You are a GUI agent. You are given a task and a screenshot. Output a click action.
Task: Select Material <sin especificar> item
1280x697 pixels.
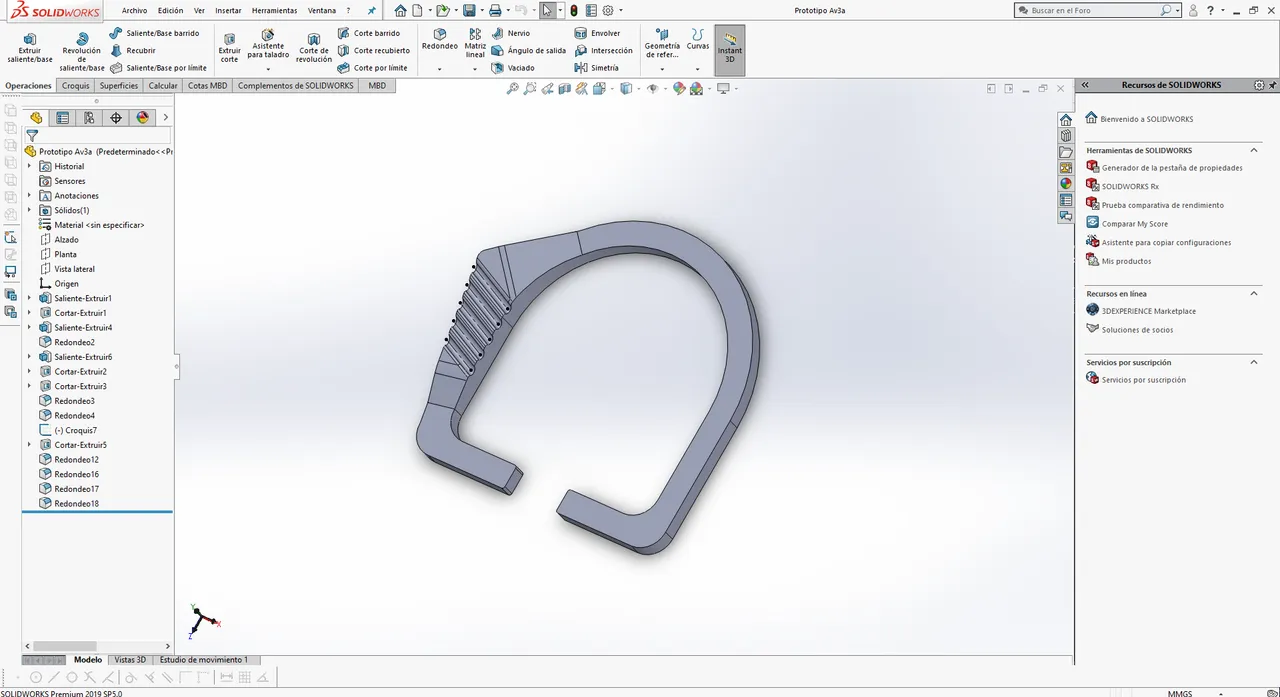pos(98,225)
